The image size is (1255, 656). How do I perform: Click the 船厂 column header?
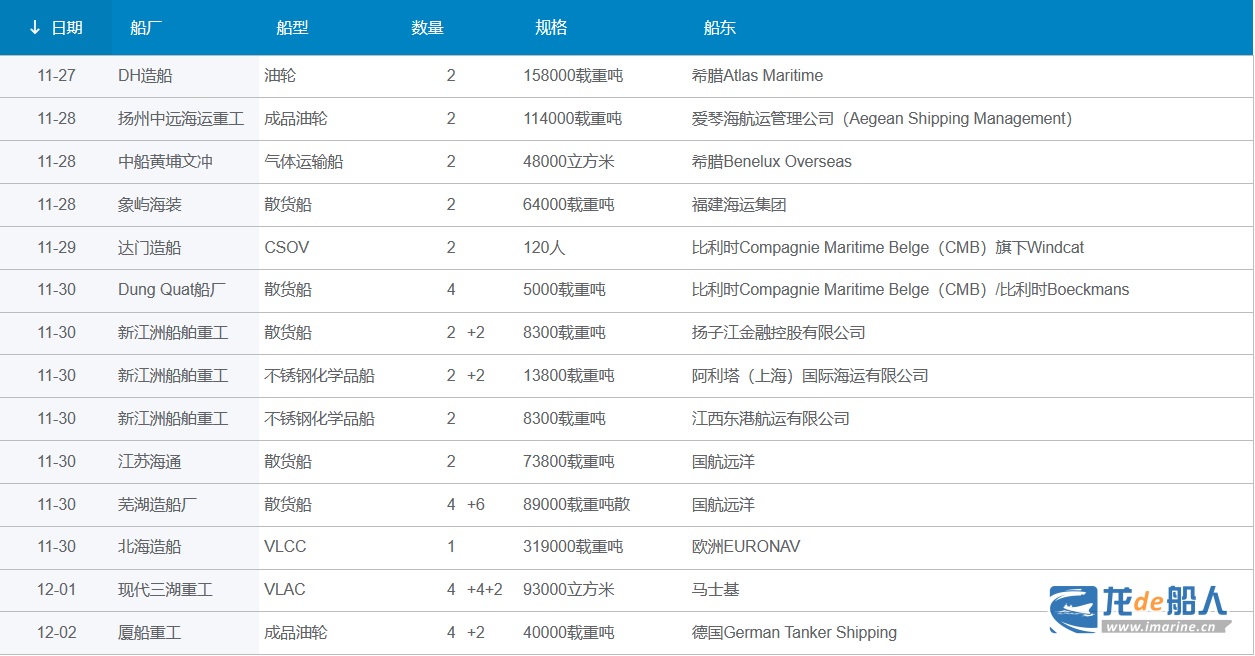(x=146, y=28)
